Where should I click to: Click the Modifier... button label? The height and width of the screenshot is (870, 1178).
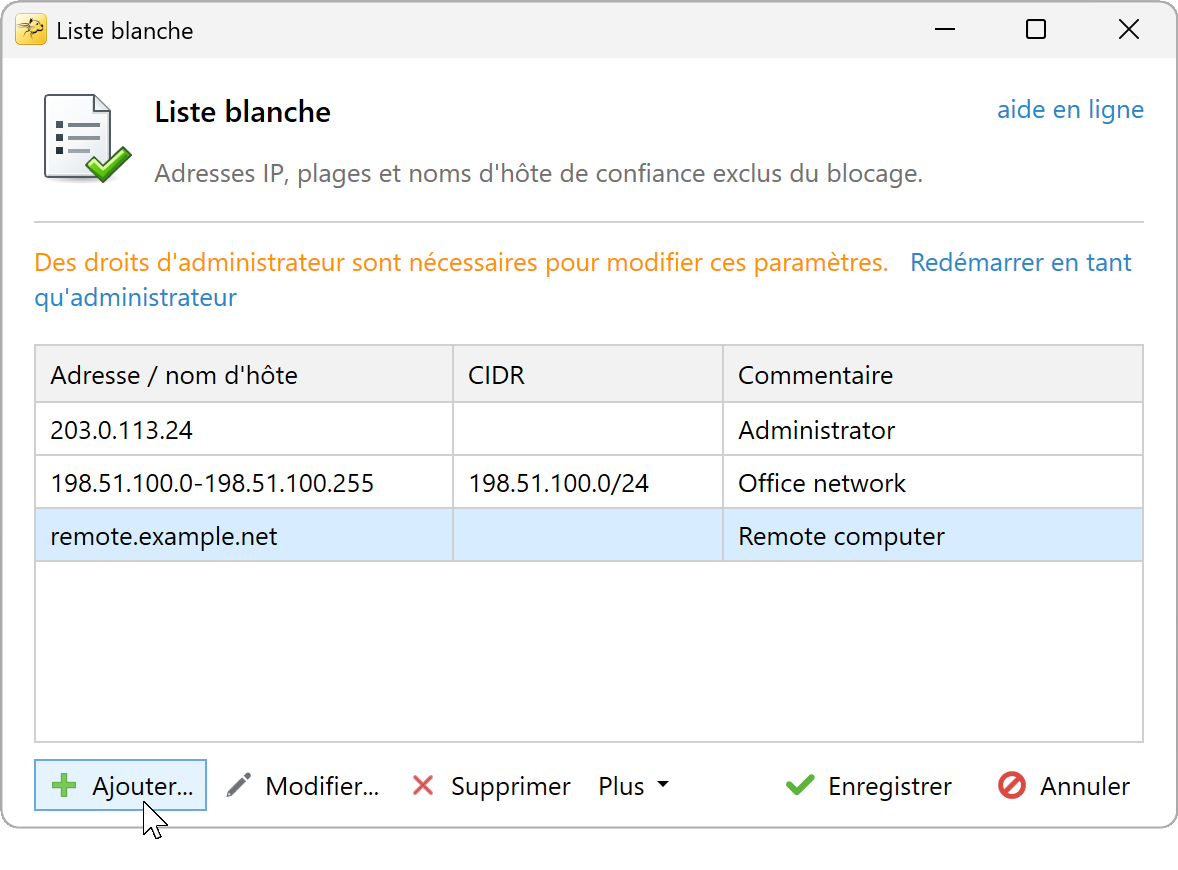(x=322, y=786)
